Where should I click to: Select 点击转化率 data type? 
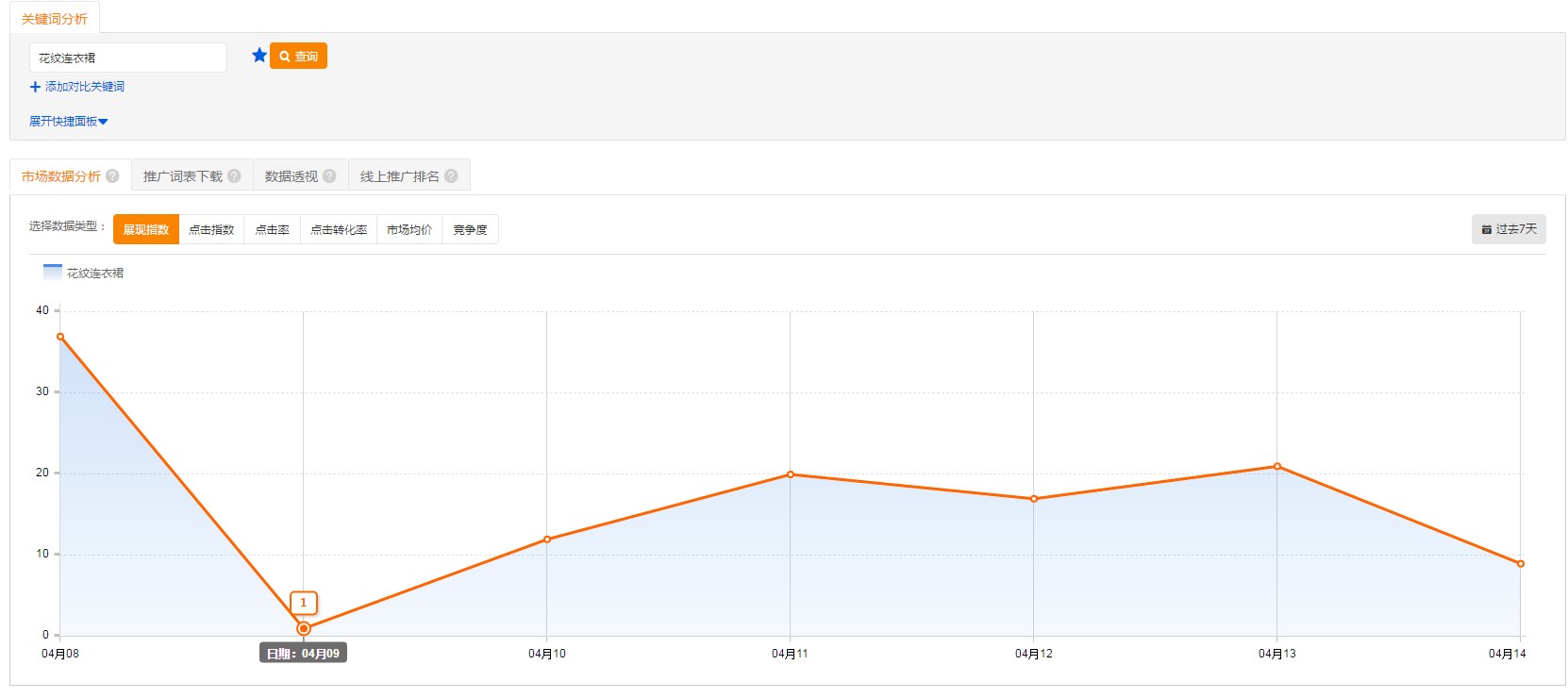pos(339,229)
